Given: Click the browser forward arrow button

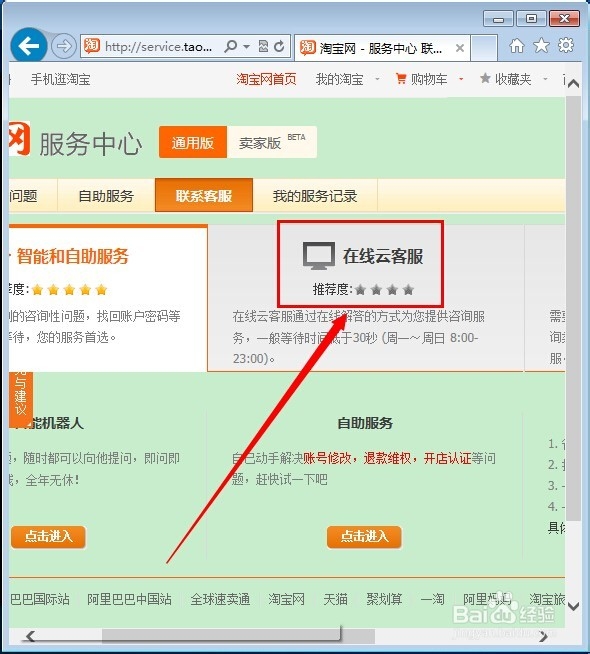Looking at the screenshot, I should [64, 46].
